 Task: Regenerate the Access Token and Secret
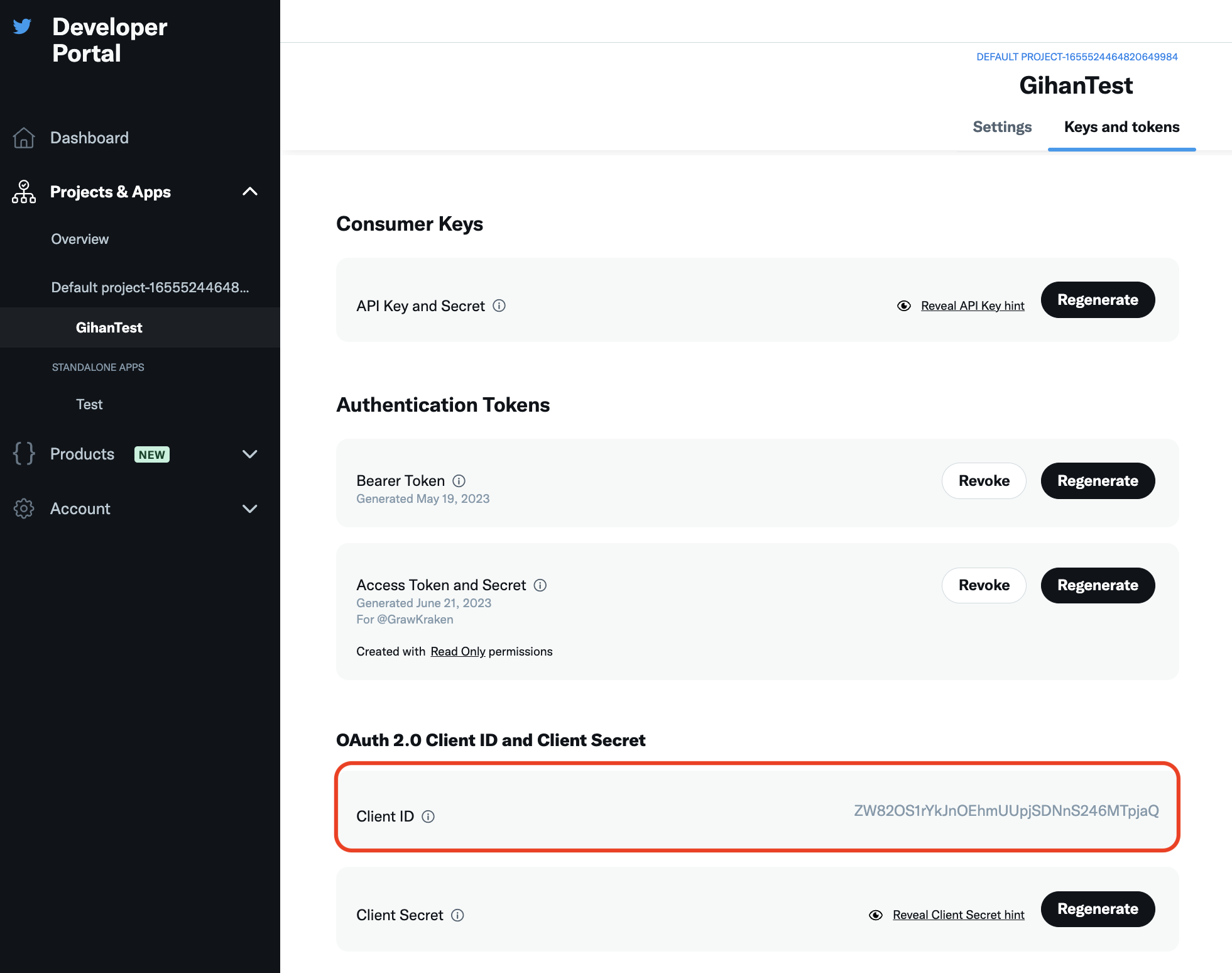(1098, 585)
